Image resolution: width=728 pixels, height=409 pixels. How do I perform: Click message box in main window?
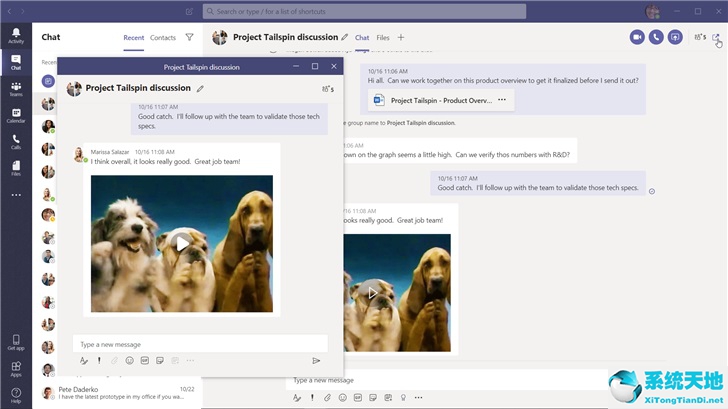coord(447,380)
